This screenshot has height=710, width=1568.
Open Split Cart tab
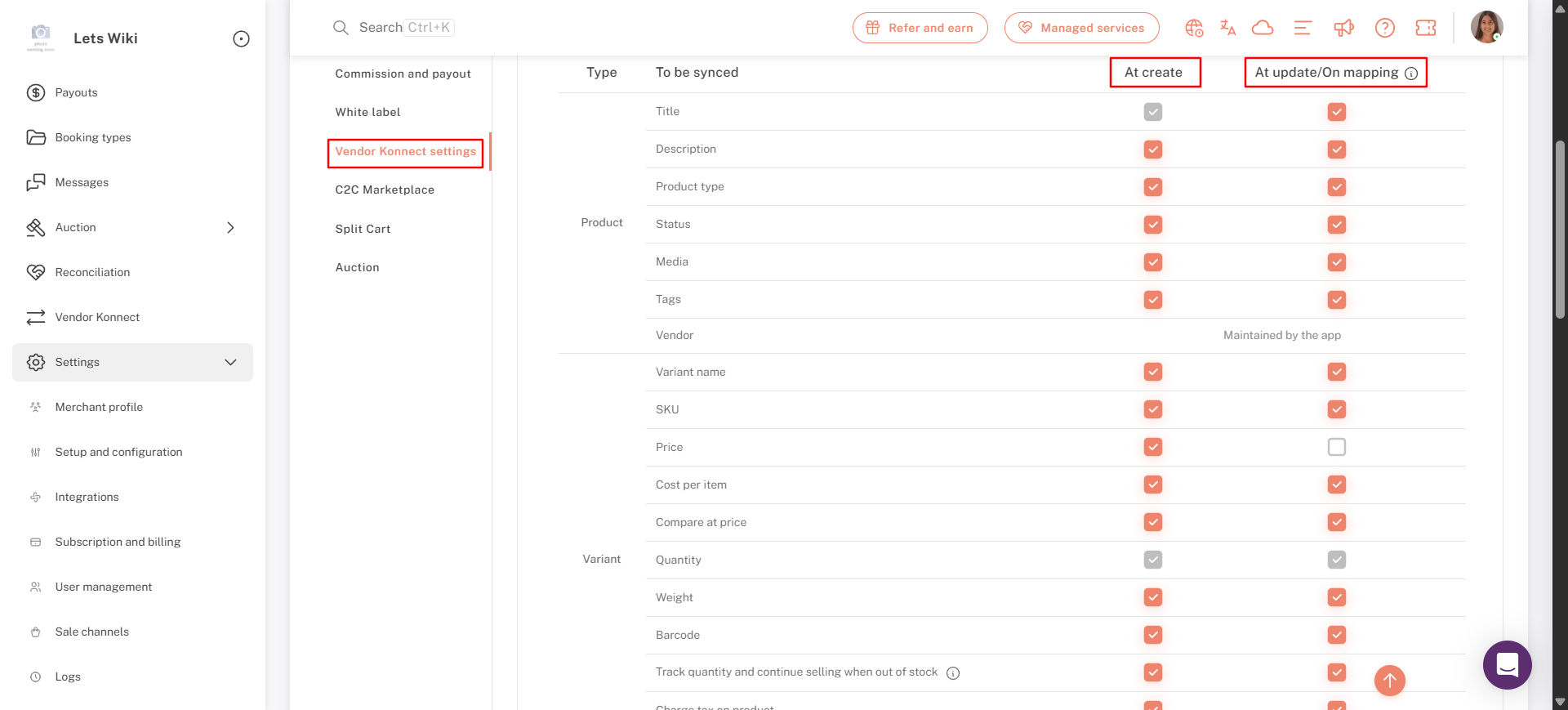click(363, 229)
